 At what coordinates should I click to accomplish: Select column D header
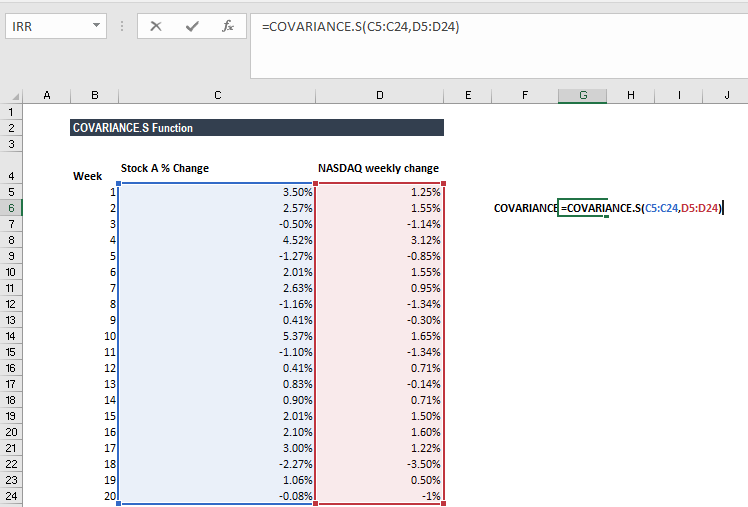380,95
